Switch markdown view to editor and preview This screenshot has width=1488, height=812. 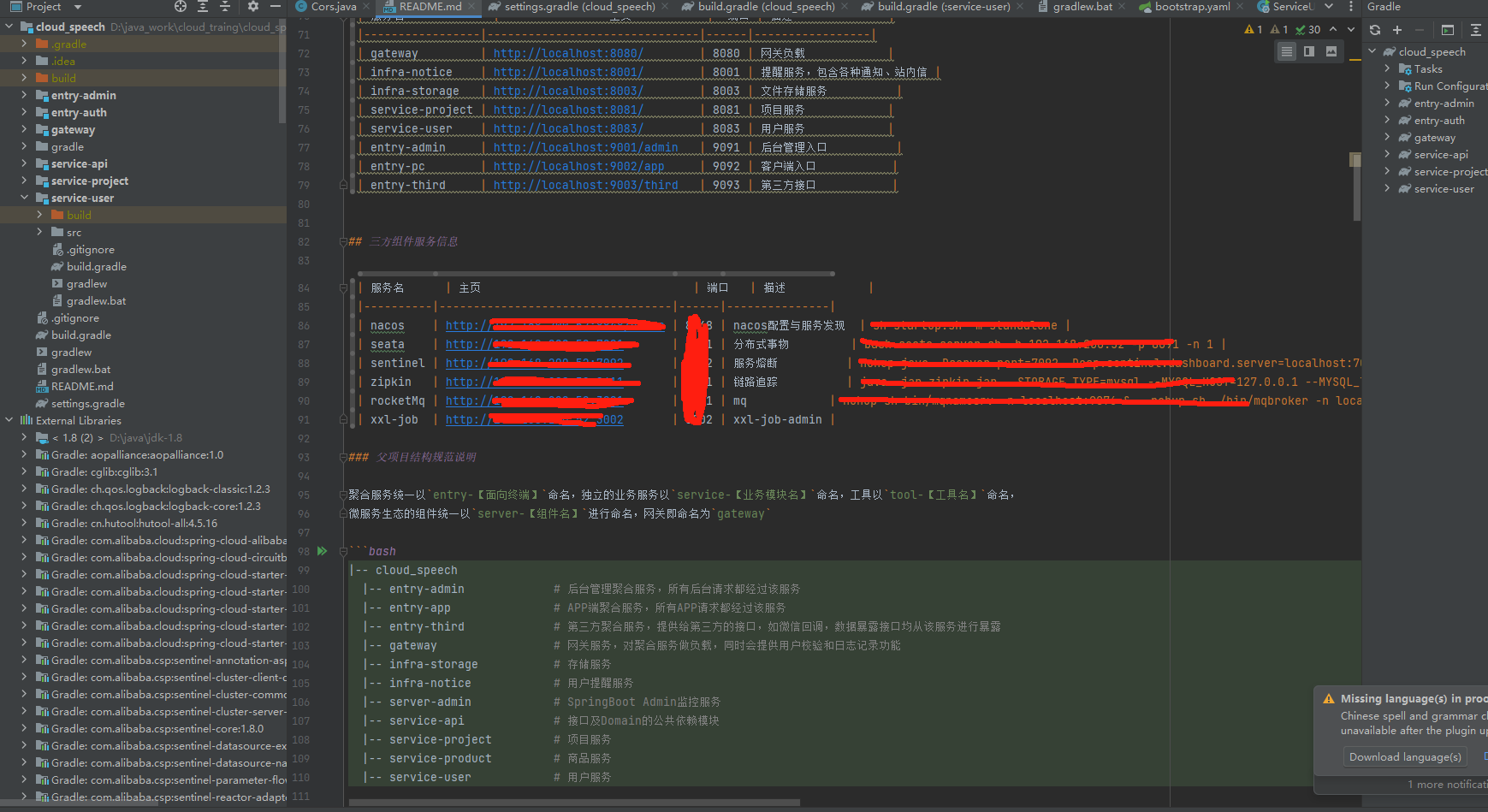pyautogui.click(x=1309, y=51)
